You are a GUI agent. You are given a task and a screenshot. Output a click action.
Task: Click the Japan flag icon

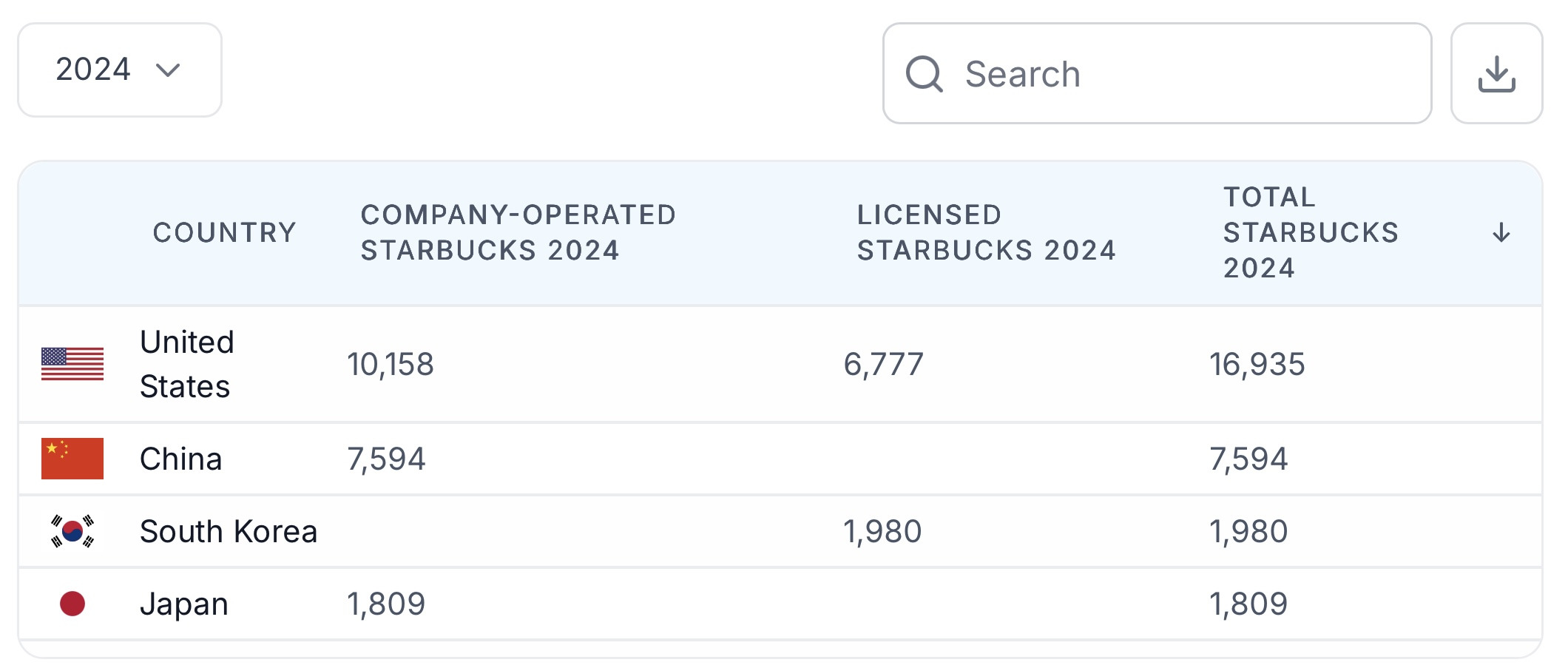tap(72, 604)
